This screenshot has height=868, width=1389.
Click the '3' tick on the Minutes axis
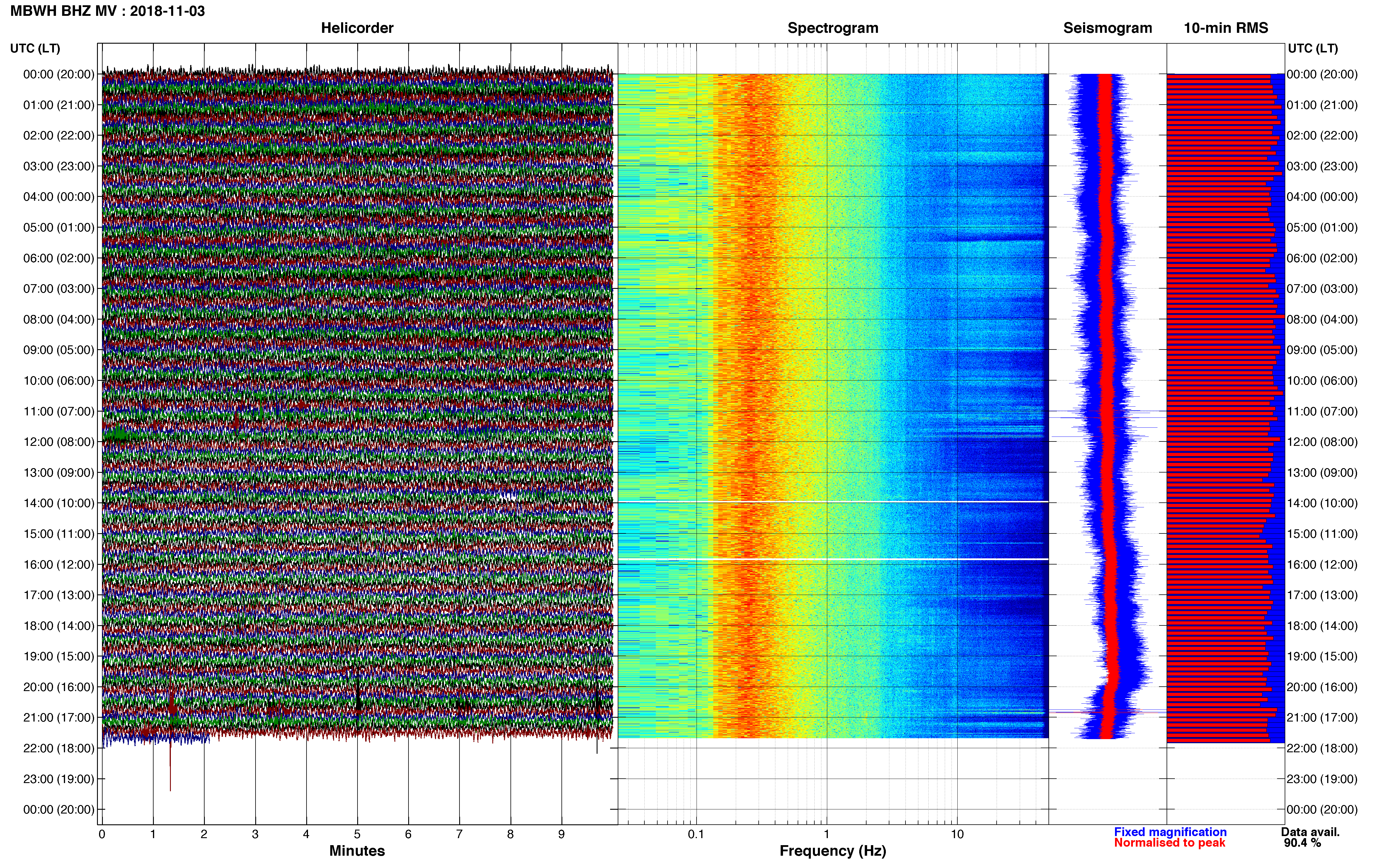(x=255, y=835)
